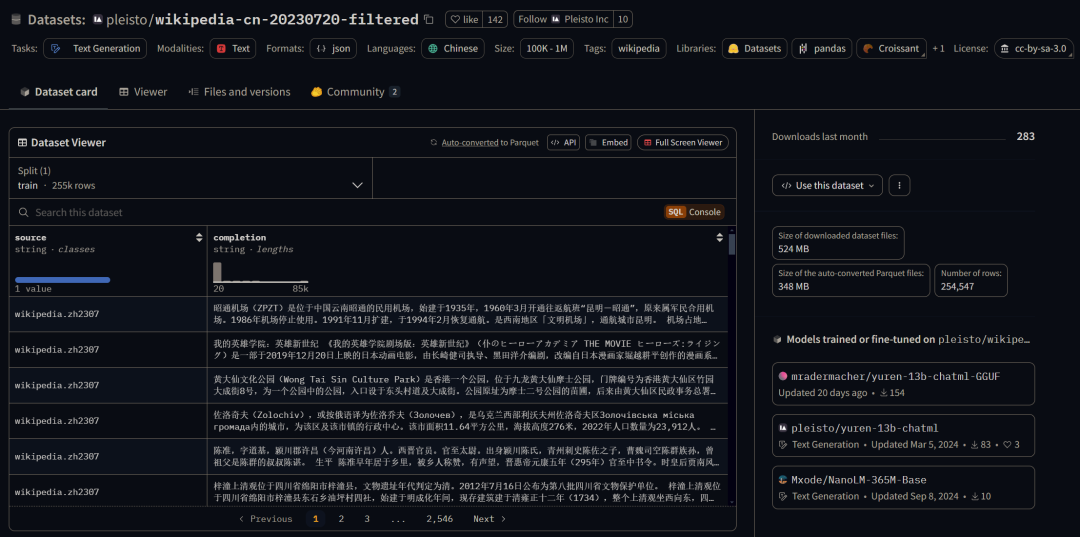
Task: Switch to the Dataset card tab
Action: point(59,92)
